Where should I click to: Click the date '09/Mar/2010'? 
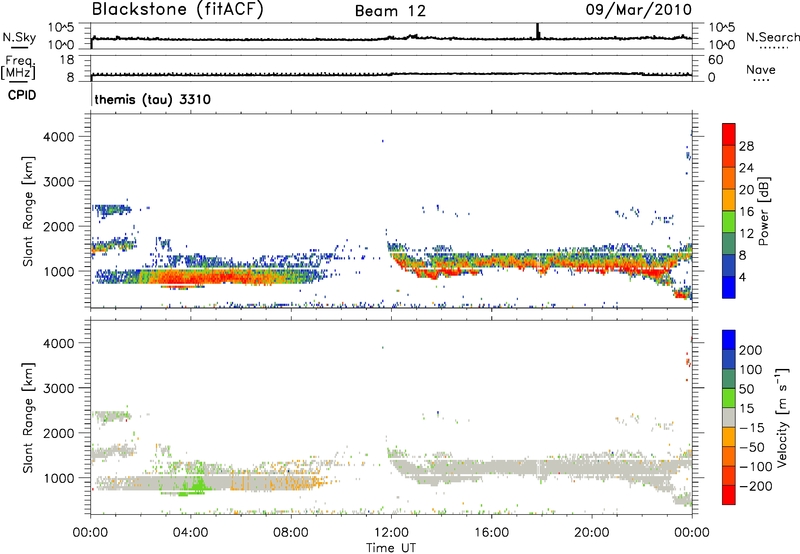click(639, 10)
